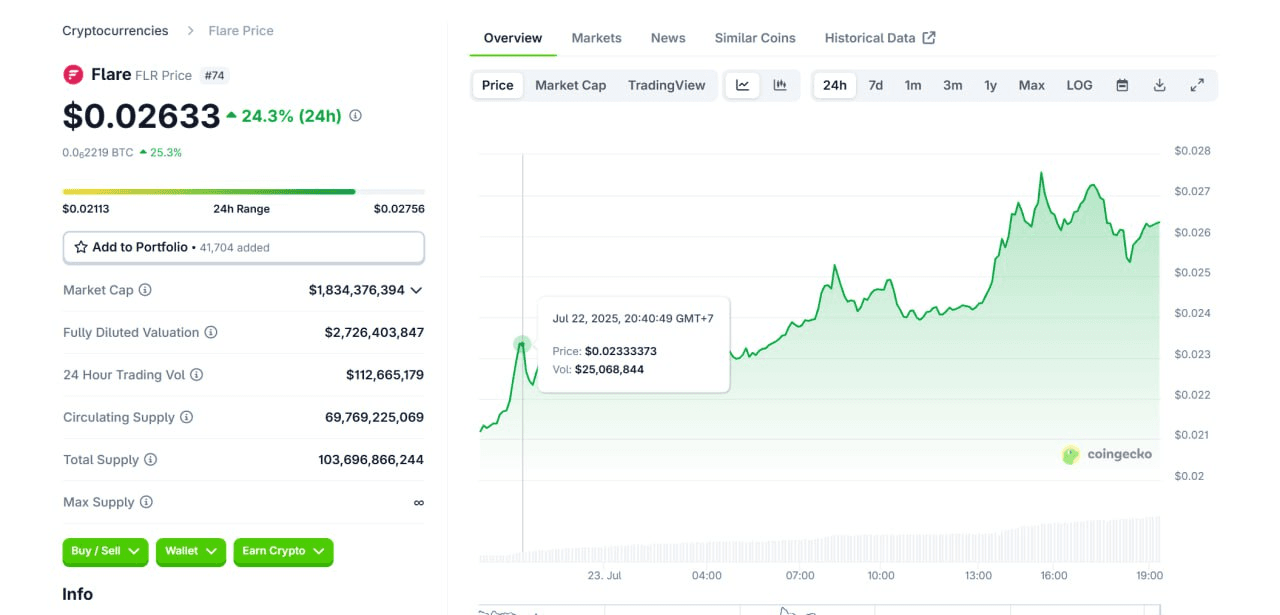Click the $2,726,403,847 valuation figure
Viewport: 1280px width, 615px height.
pos(374,332)
